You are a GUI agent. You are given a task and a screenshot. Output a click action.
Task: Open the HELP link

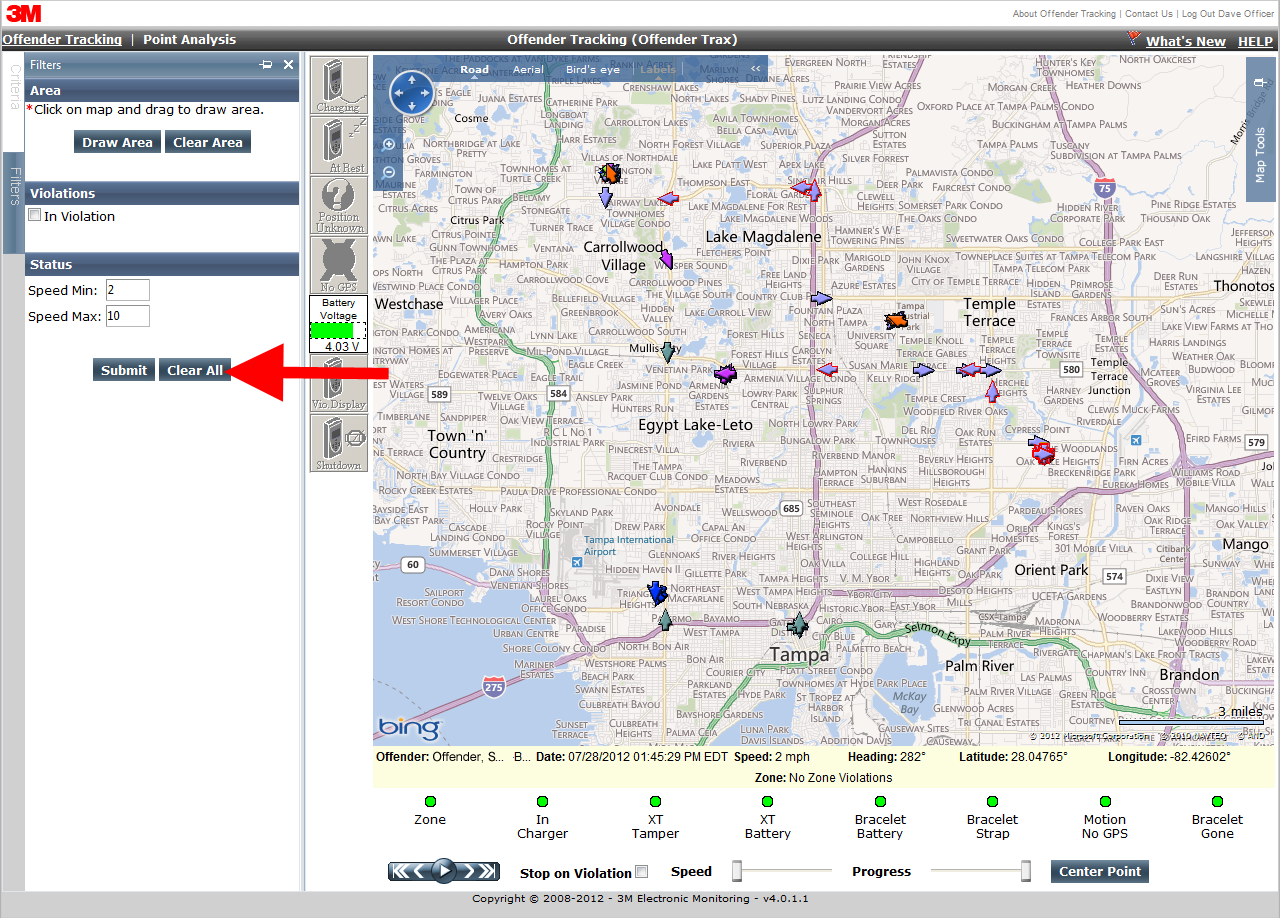1256,41
